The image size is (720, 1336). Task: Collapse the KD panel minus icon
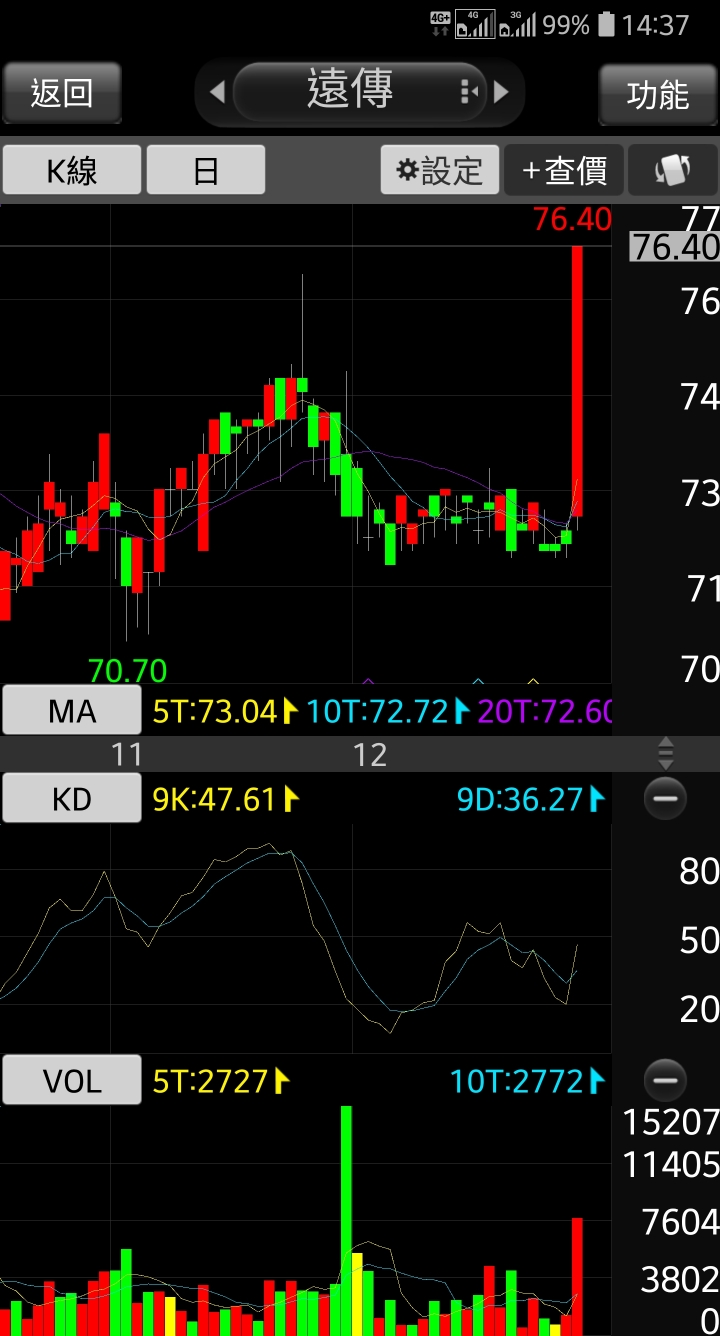click(x=665, y=798)
